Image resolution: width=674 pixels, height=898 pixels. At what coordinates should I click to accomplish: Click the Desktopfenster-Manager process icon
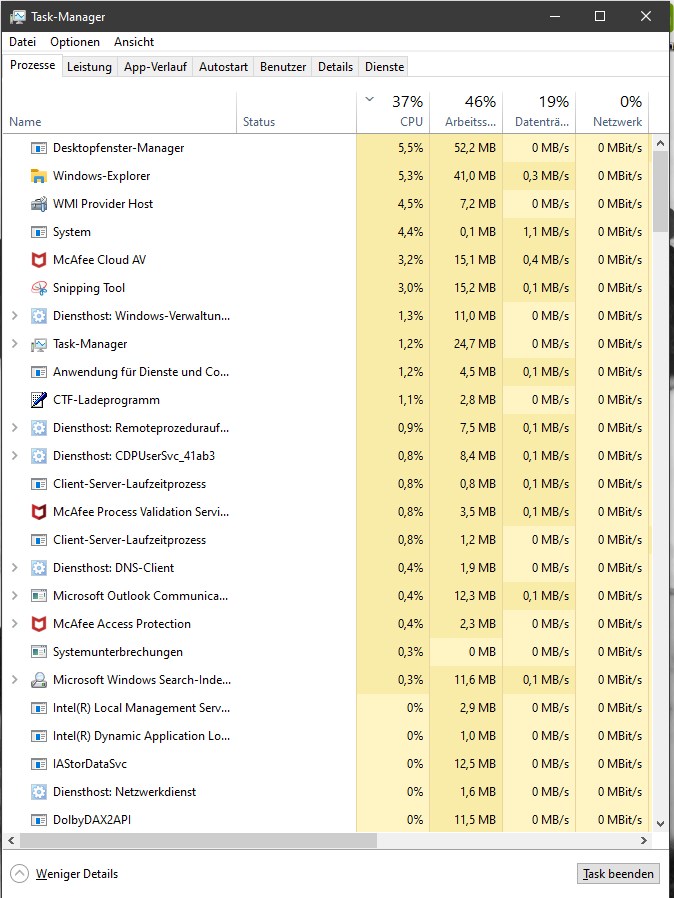tap(38, 148)
